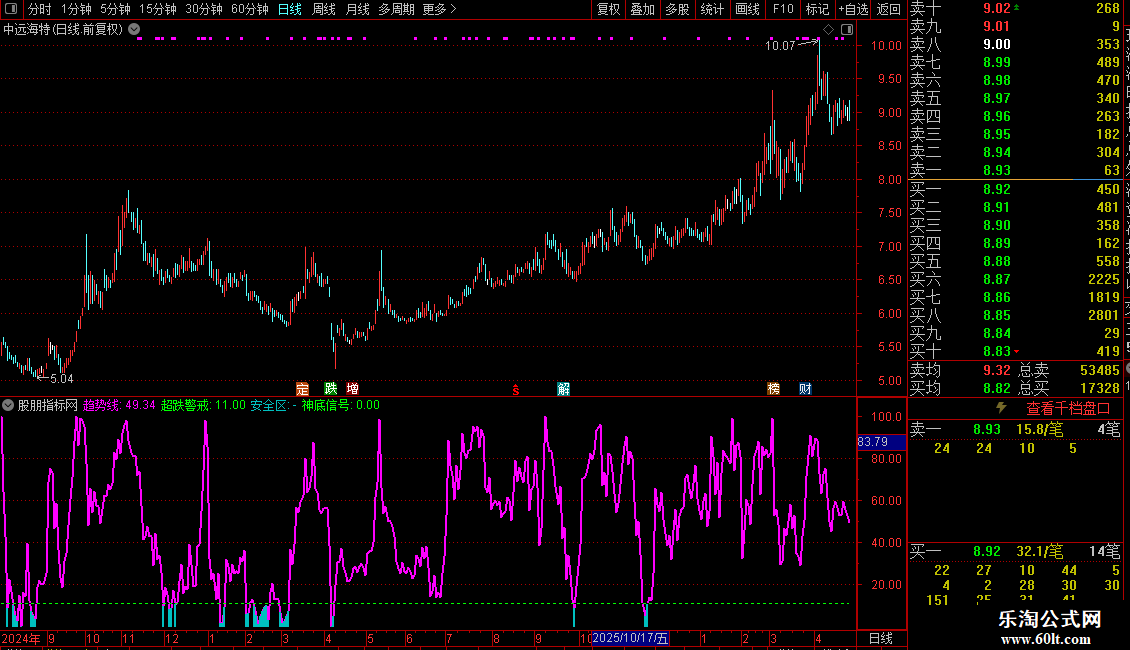This screenshot has height=650, width=1130.
Task: Select the 1分钟 period tab
Action: (x=76, y=9)
